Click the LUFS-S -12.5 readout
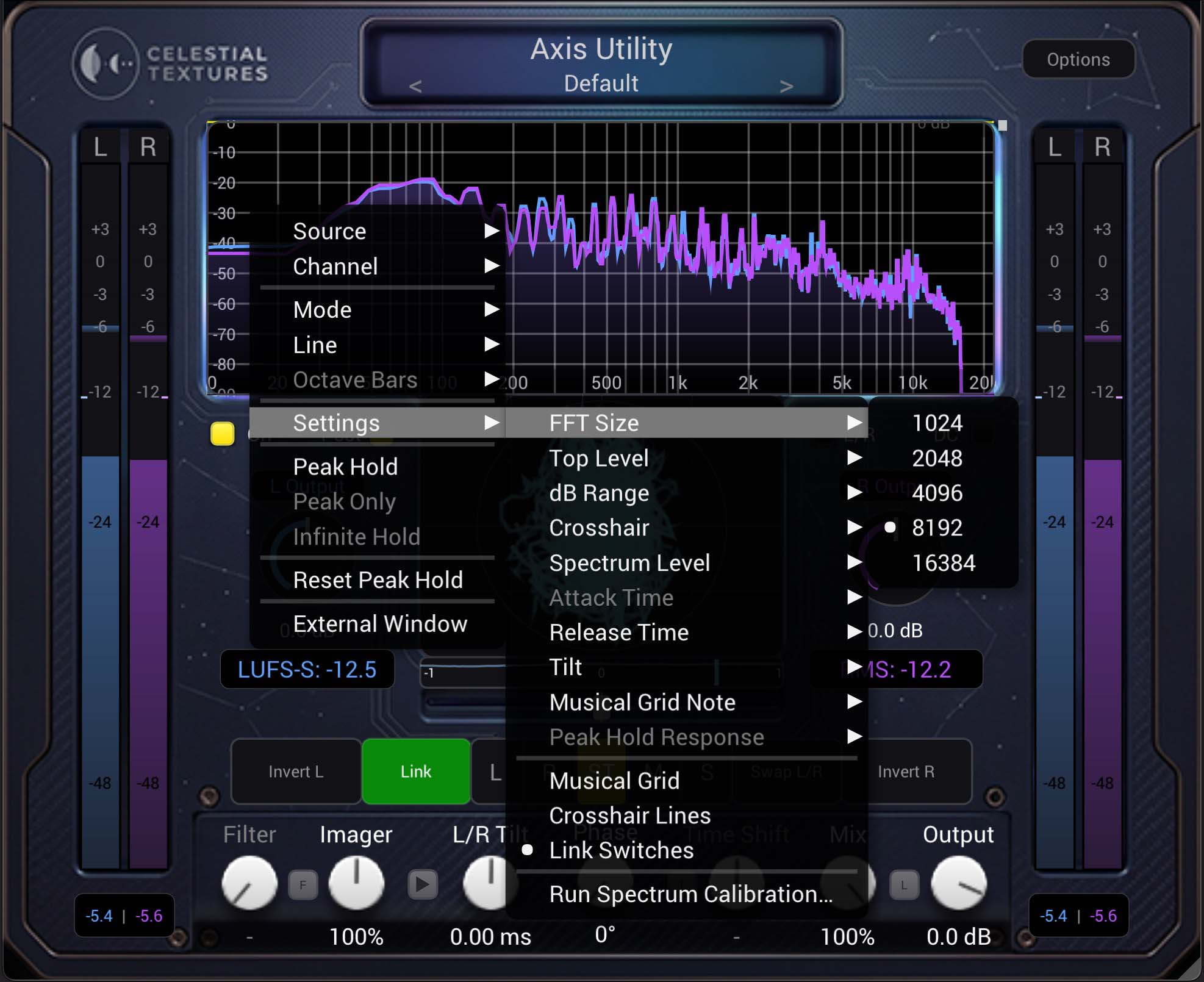 click(x=307, y=670)
